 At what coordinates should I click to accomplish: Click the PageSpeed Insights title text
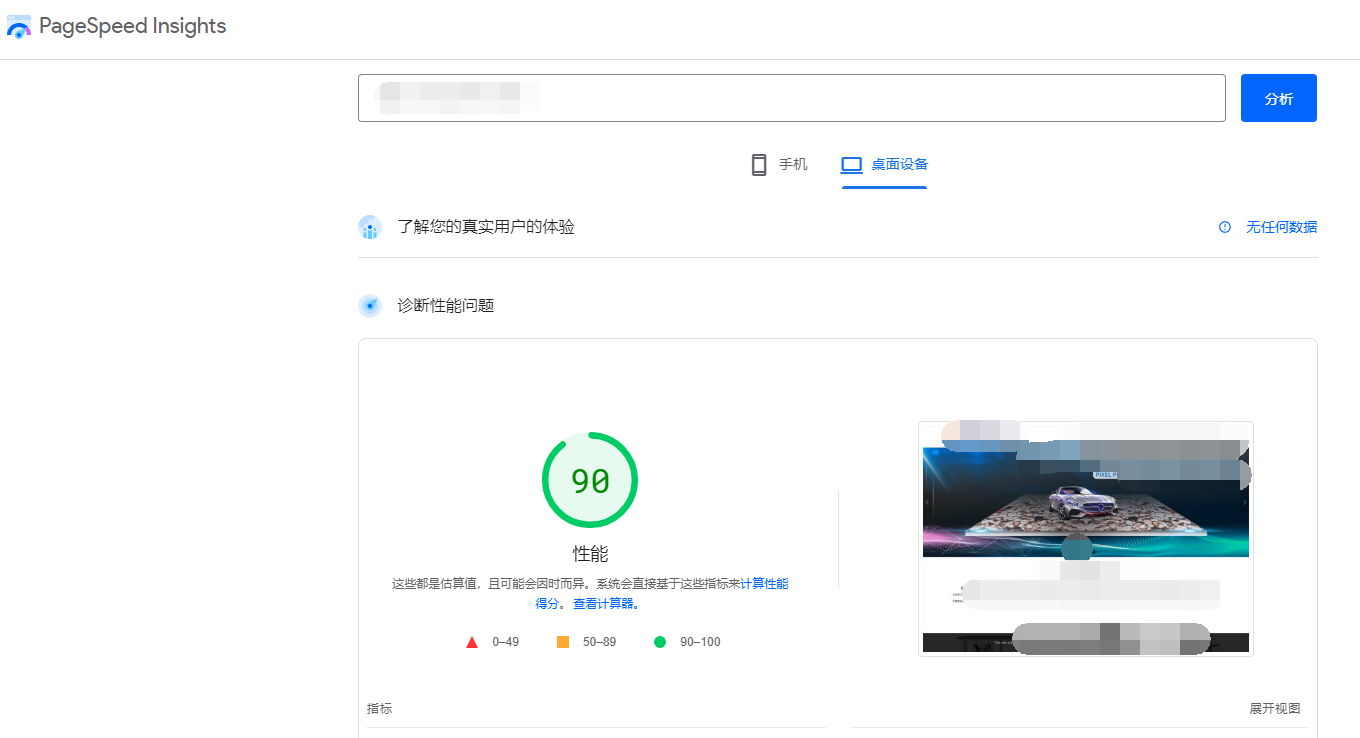point(133,27)
